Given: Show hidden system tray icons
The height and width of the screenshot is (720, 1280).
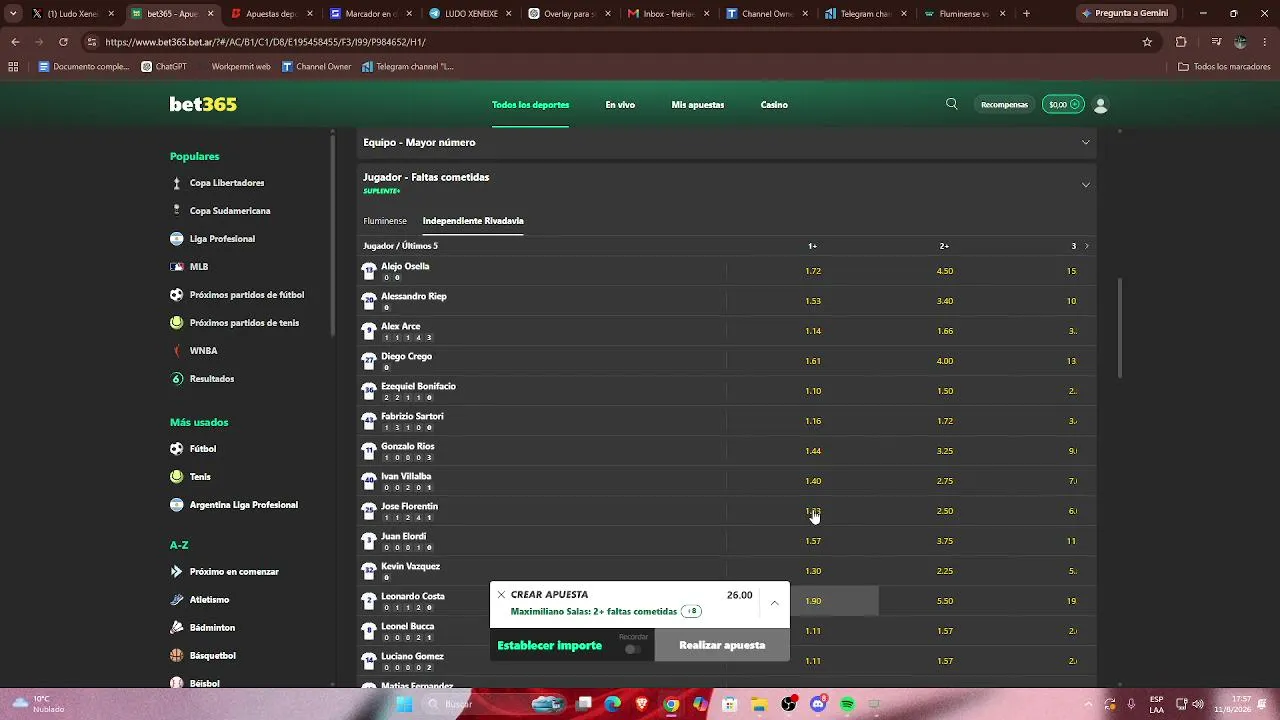Looking at the screenshot, I should [1089, 704].
